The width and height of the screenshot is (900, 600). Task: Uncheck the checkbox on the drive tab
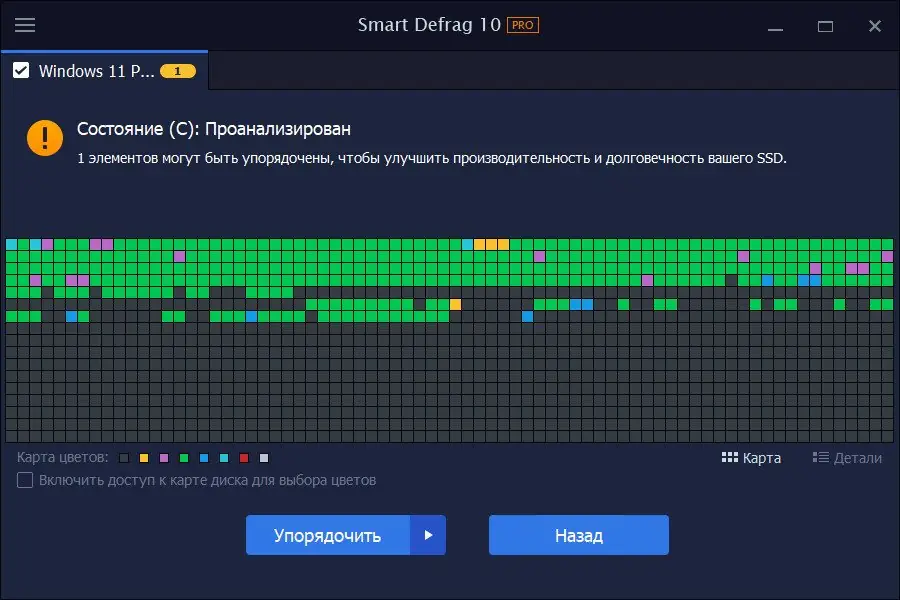pyautogui.click(x=22, y=71)
